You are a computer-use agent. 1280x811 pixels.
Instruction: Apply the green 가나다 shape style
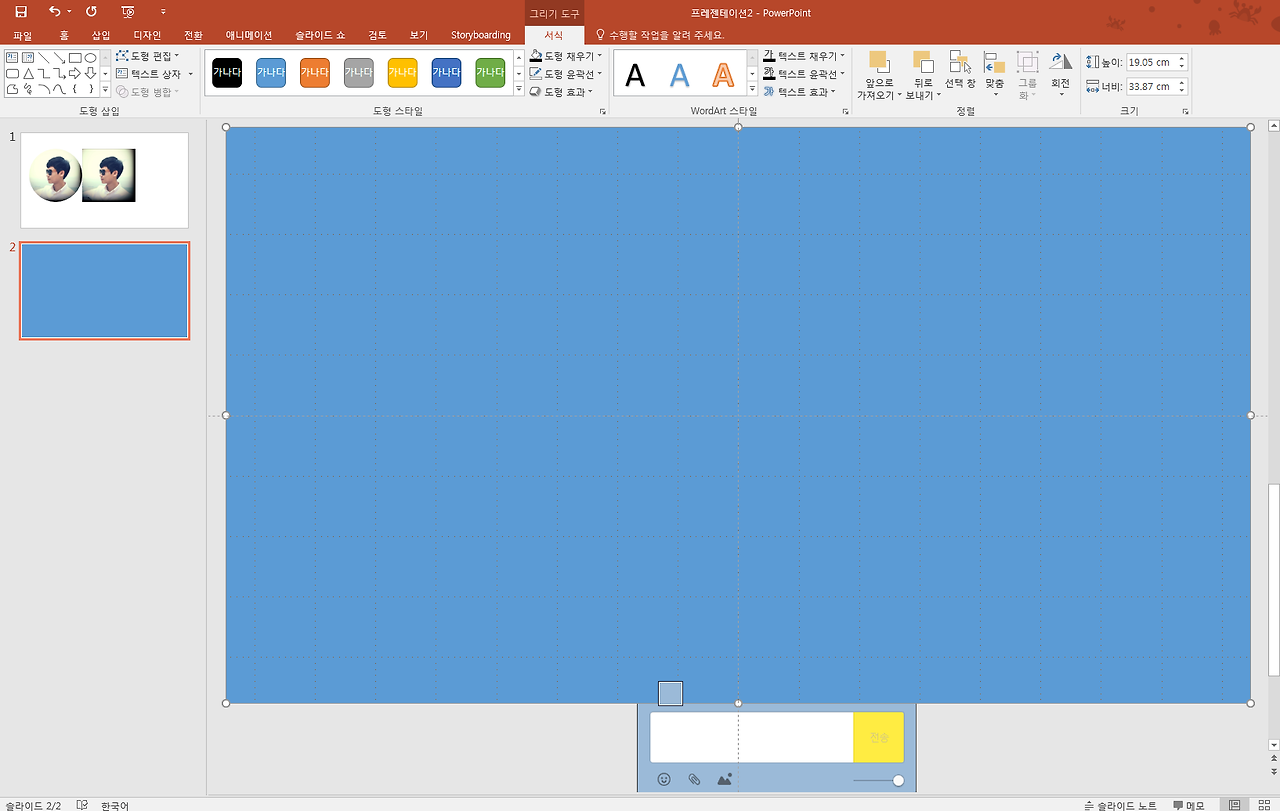pos(490,72)
